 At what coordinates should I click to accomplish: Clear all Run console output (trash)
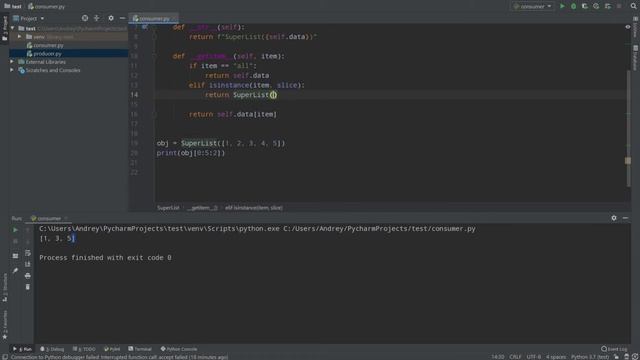coord(27,287)
